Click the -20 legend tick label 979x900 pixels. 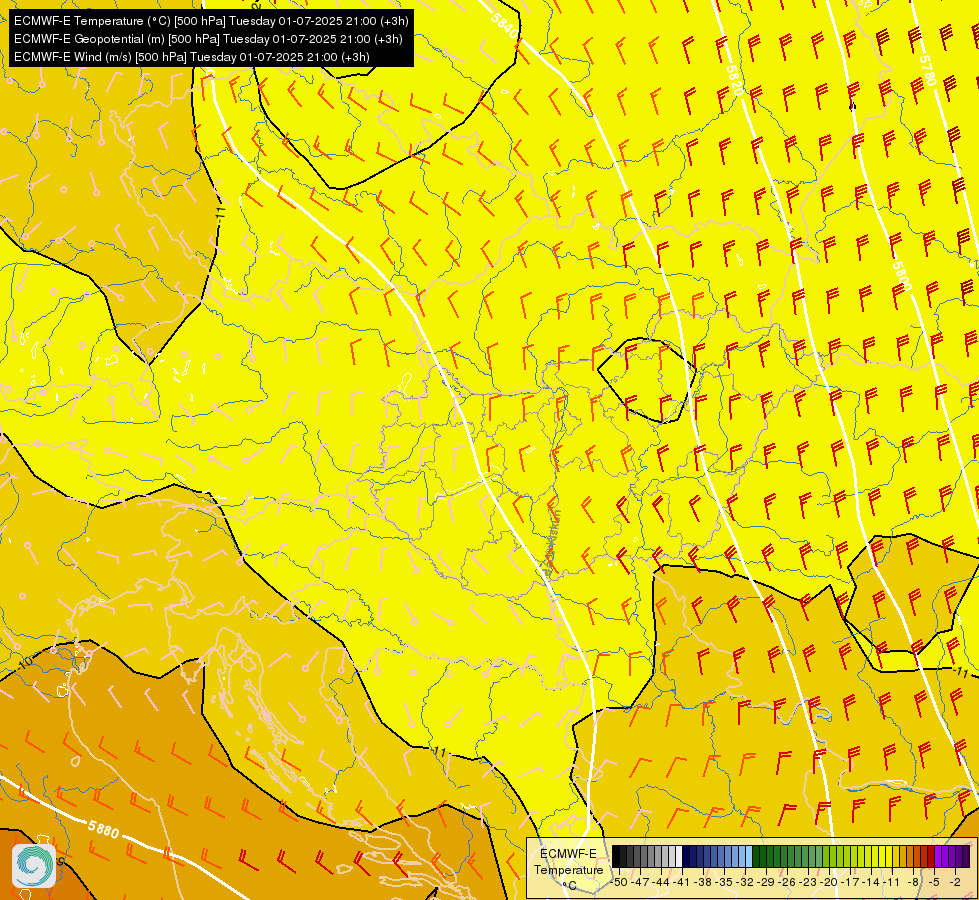tap(829, 882)
